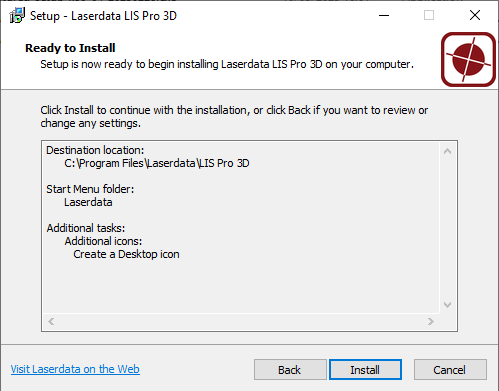Minimize the Setup window
This screenshot has width=499, height=391.
point(384,15)
